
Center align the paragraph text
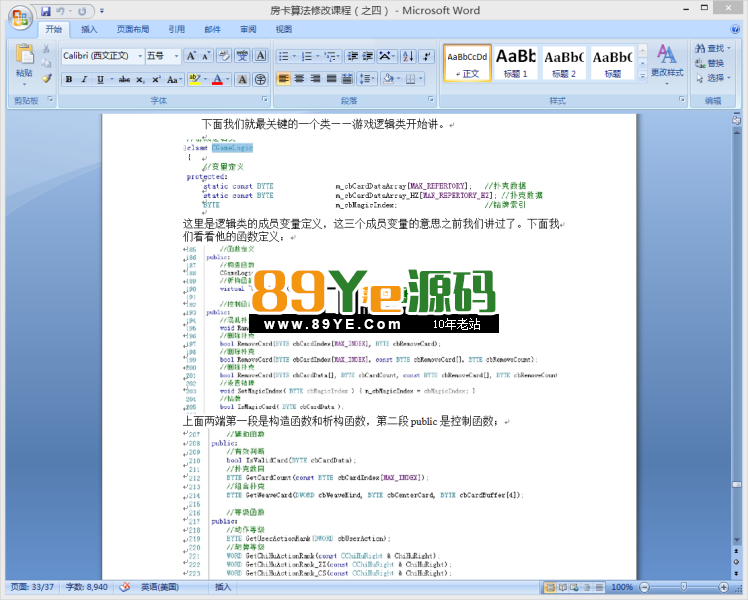(x=300, y=78)
